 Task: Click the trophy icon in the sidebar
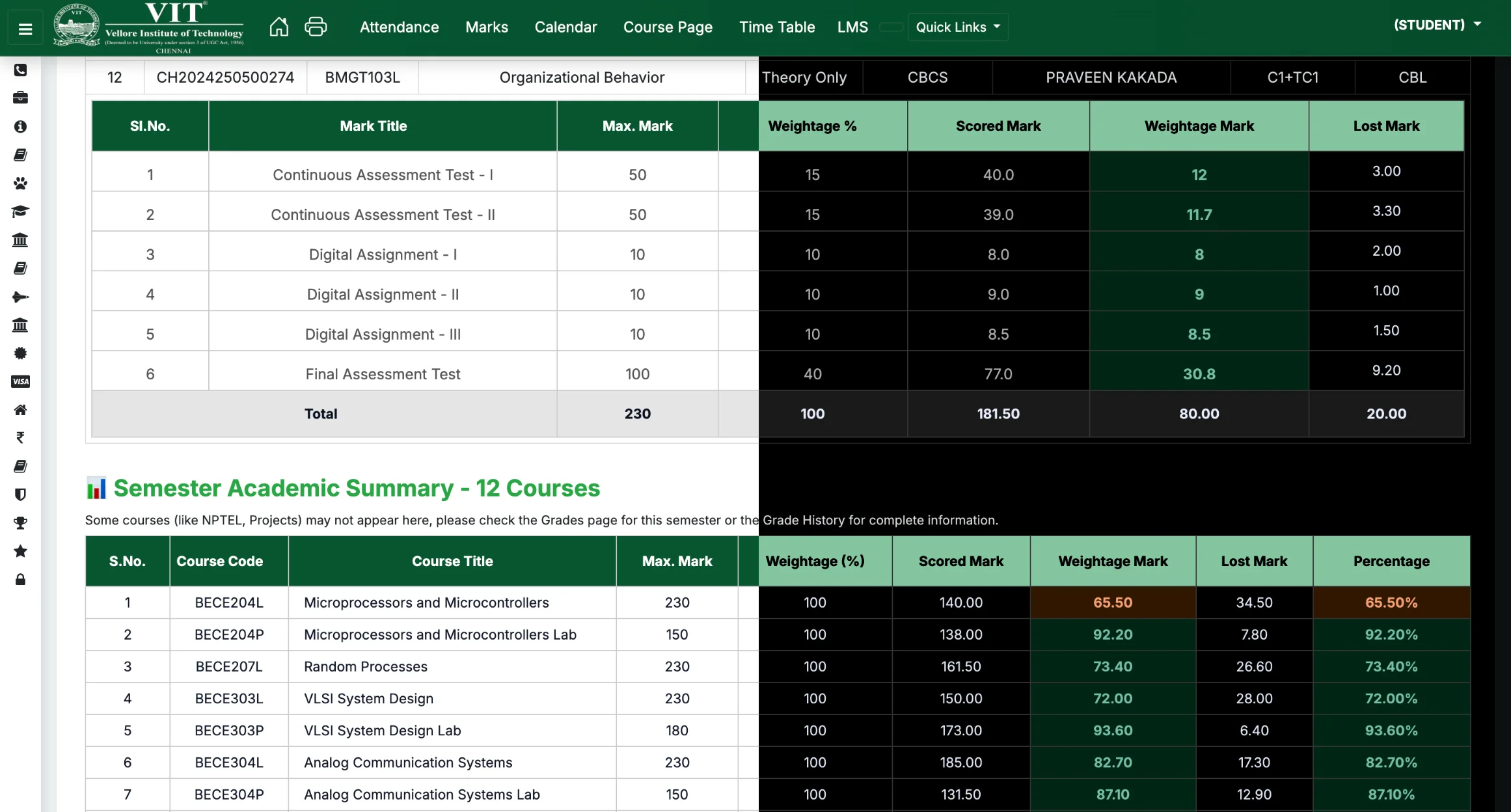click(20, 522)
